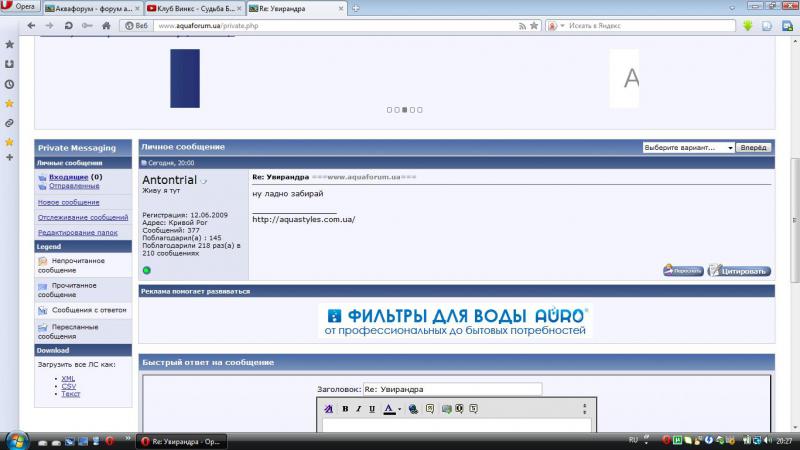Toggle italic formatting in reply editor
The image size is (800, 450).
click(x=359, y=409)
